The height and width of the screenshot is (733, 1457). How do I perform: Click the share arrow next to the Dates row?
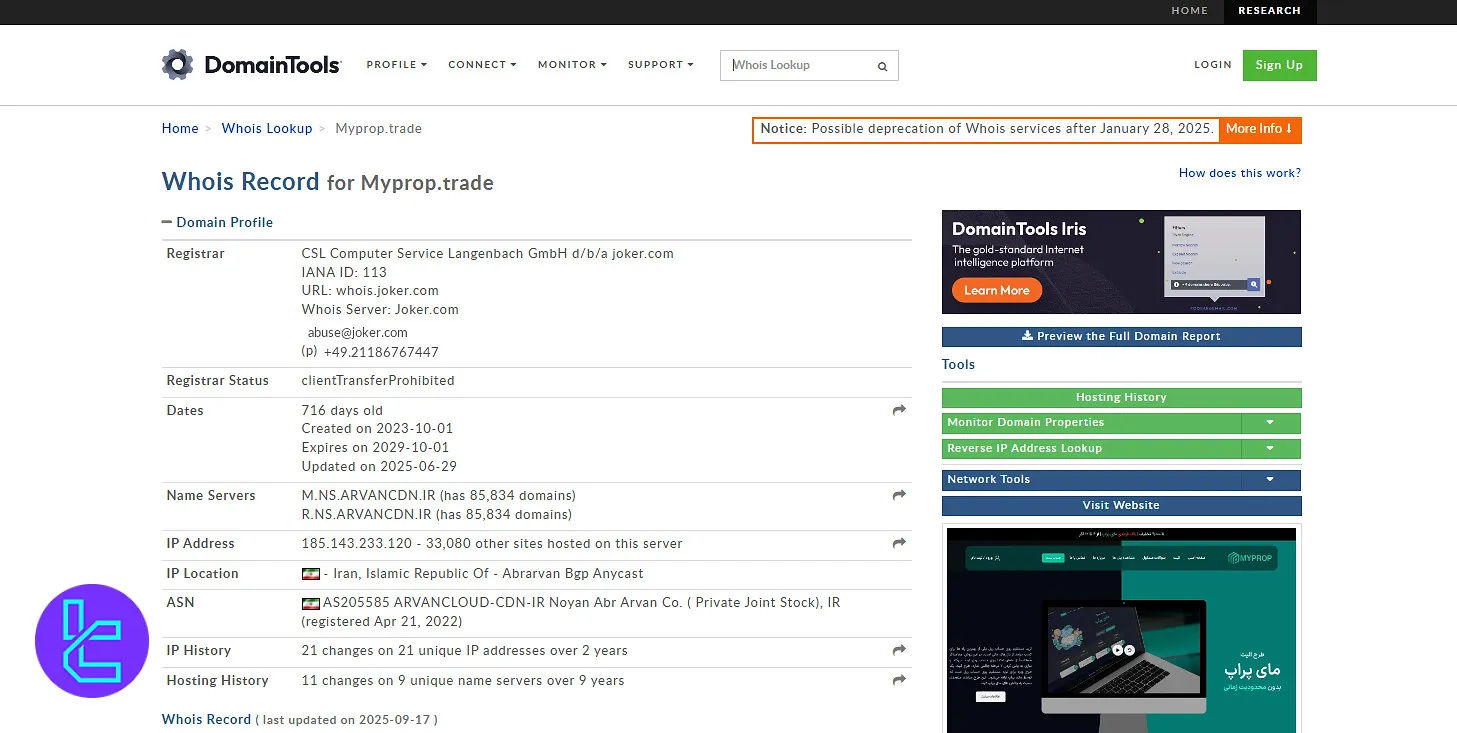pos(897,409)
